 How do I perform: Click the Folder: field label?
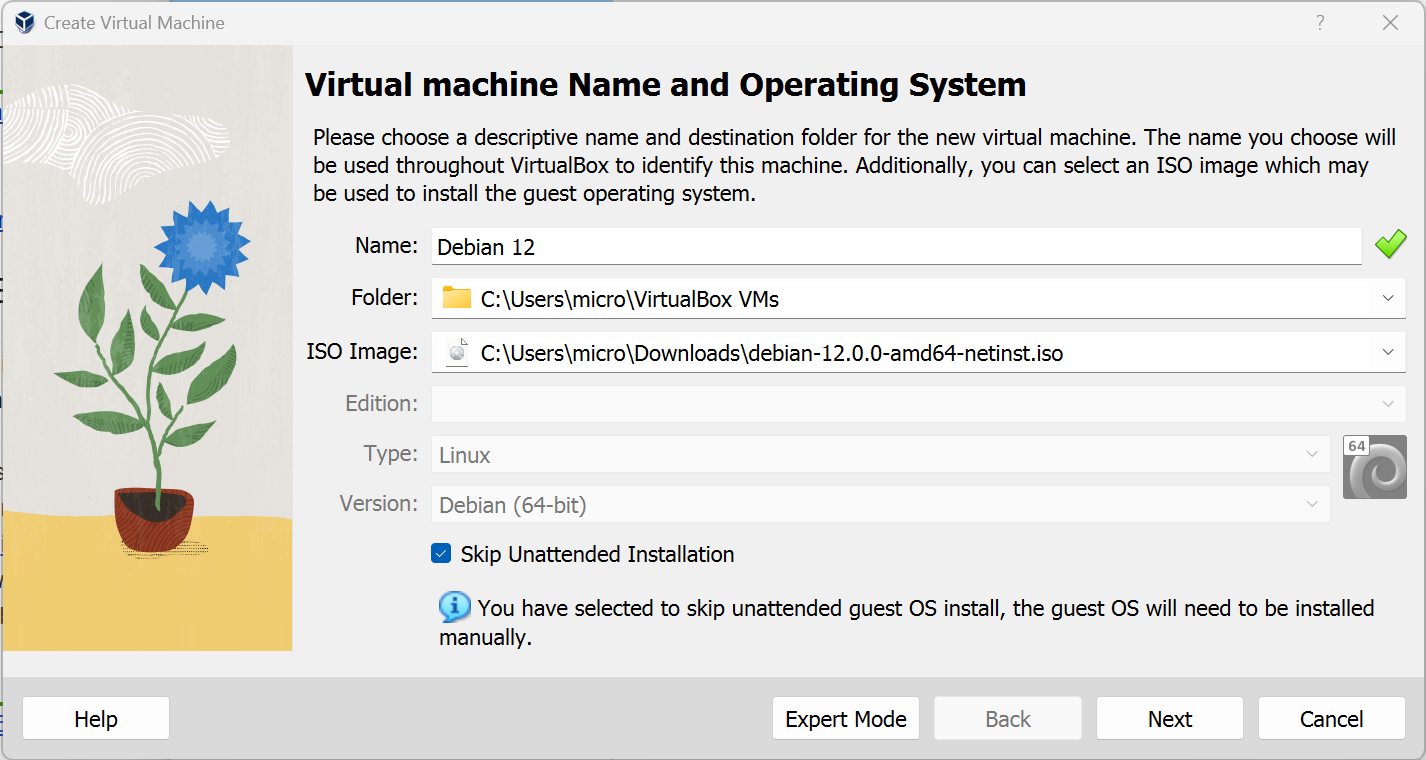[385, 297]
